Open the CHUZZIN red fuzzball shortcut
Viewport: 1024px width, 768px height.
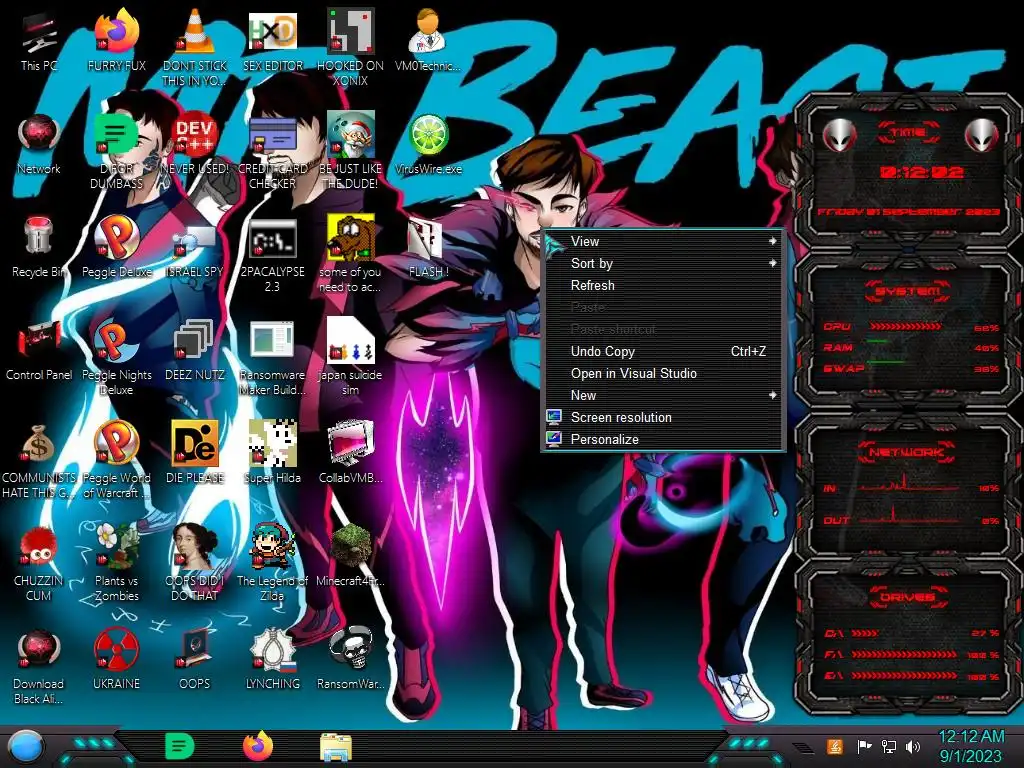coord(39,562)
